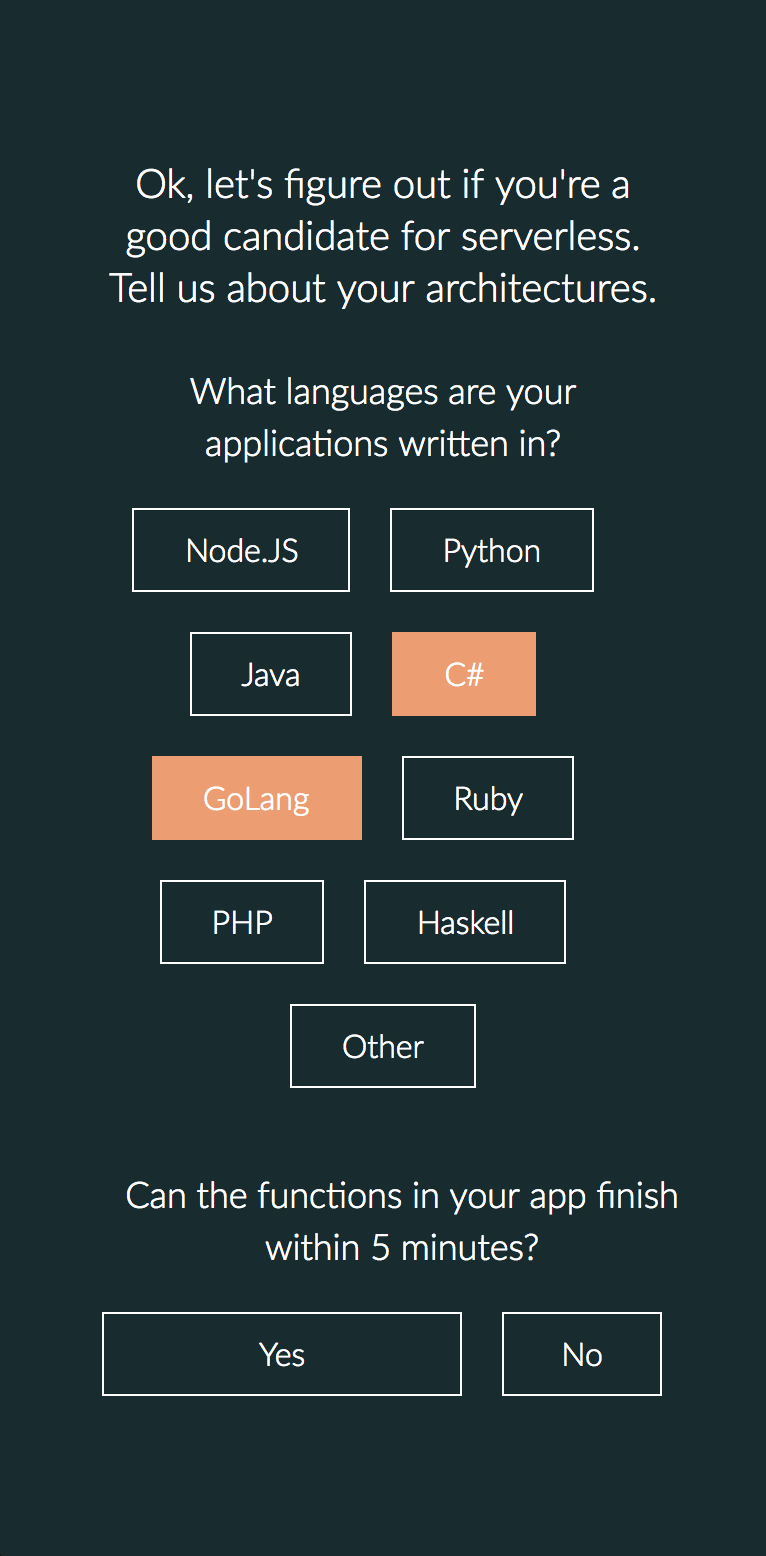This screenshot has width=766, height=1556.
Task: Toggle the Java language button
Action: tap(270, 674)
